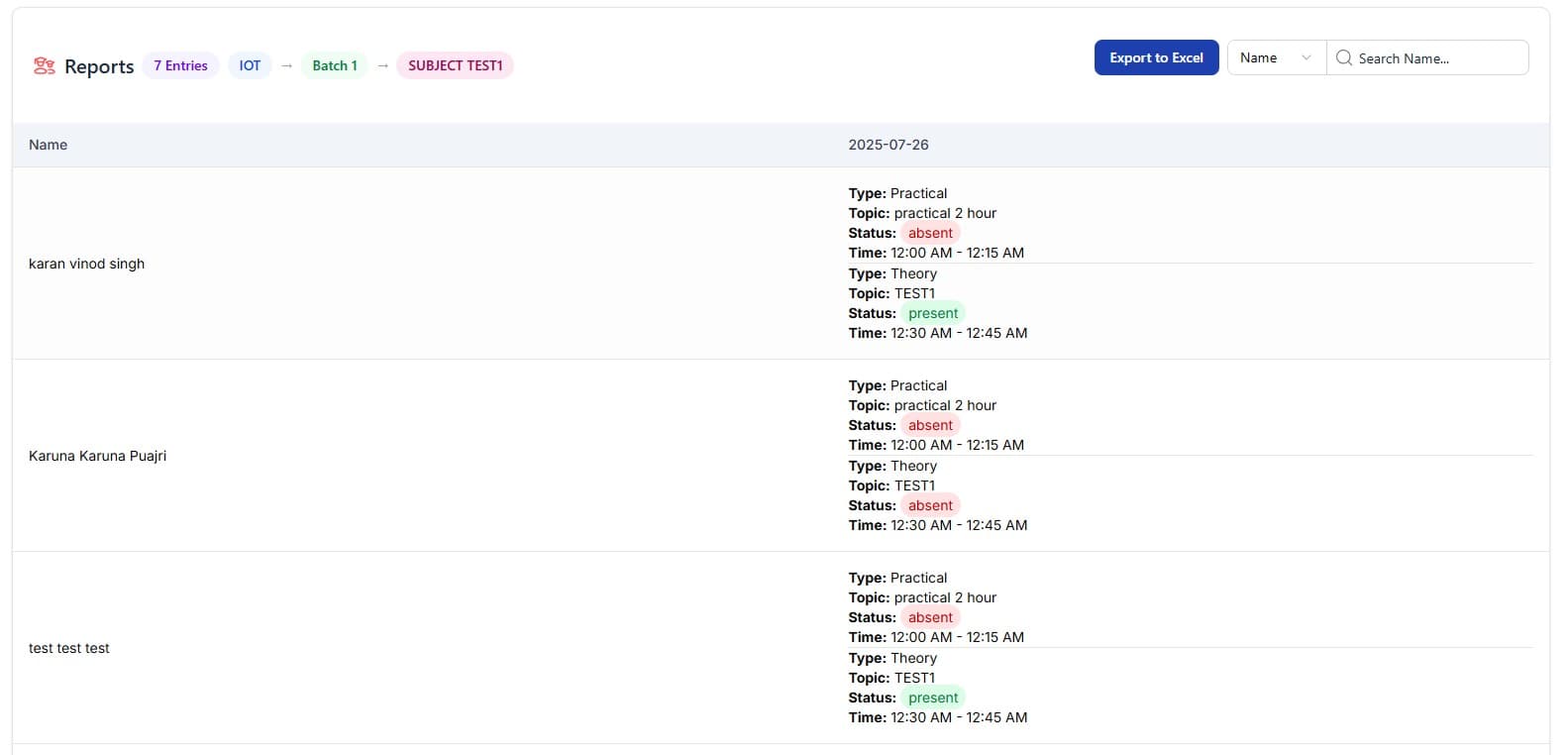The height and width of the screenshot is (755, 1568).
Task: Click Karuna's Theory absent status badge
Action: point(930,505)
